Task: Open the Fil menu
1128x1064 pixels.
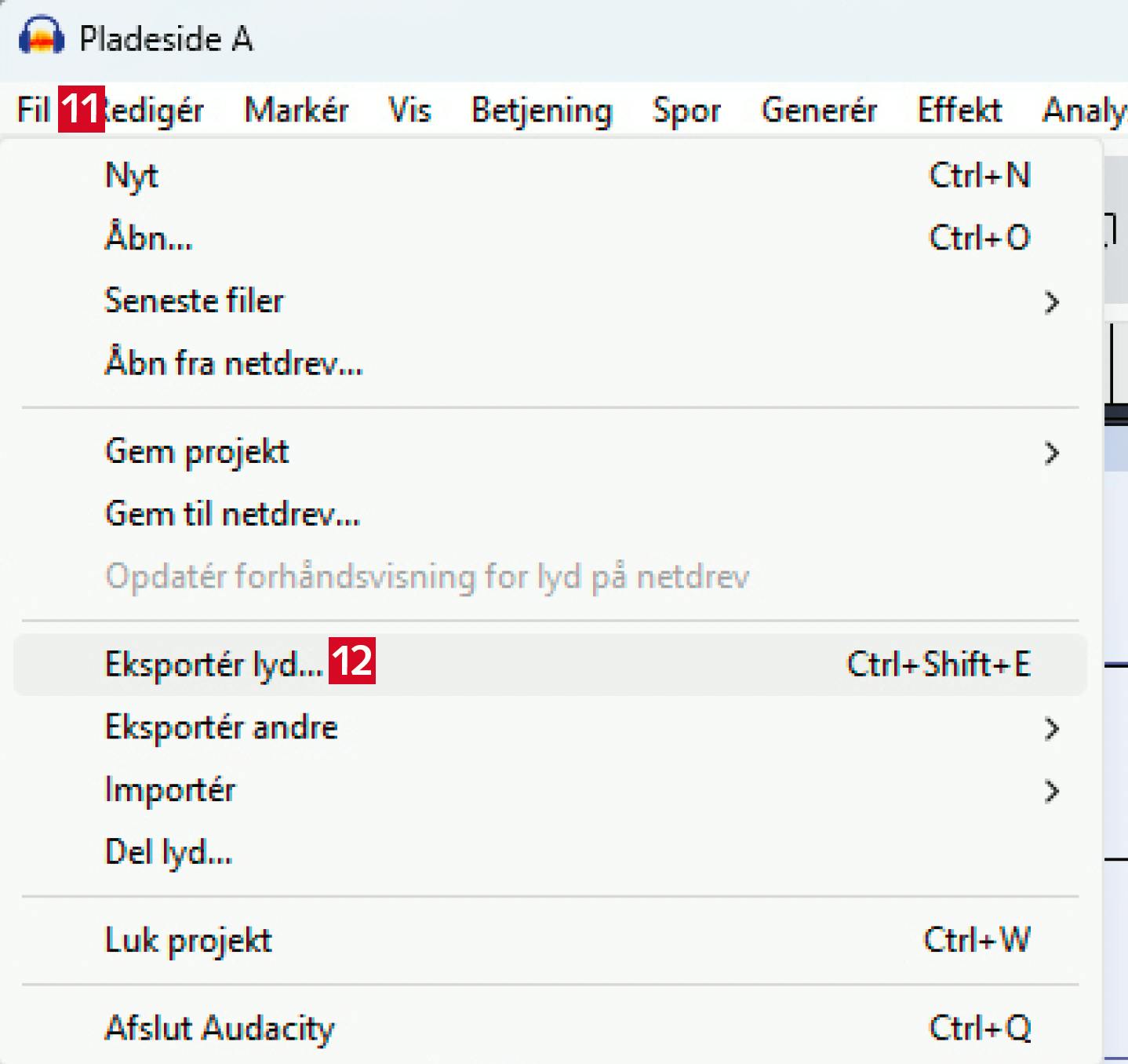Action: click(x=34, y=110)
